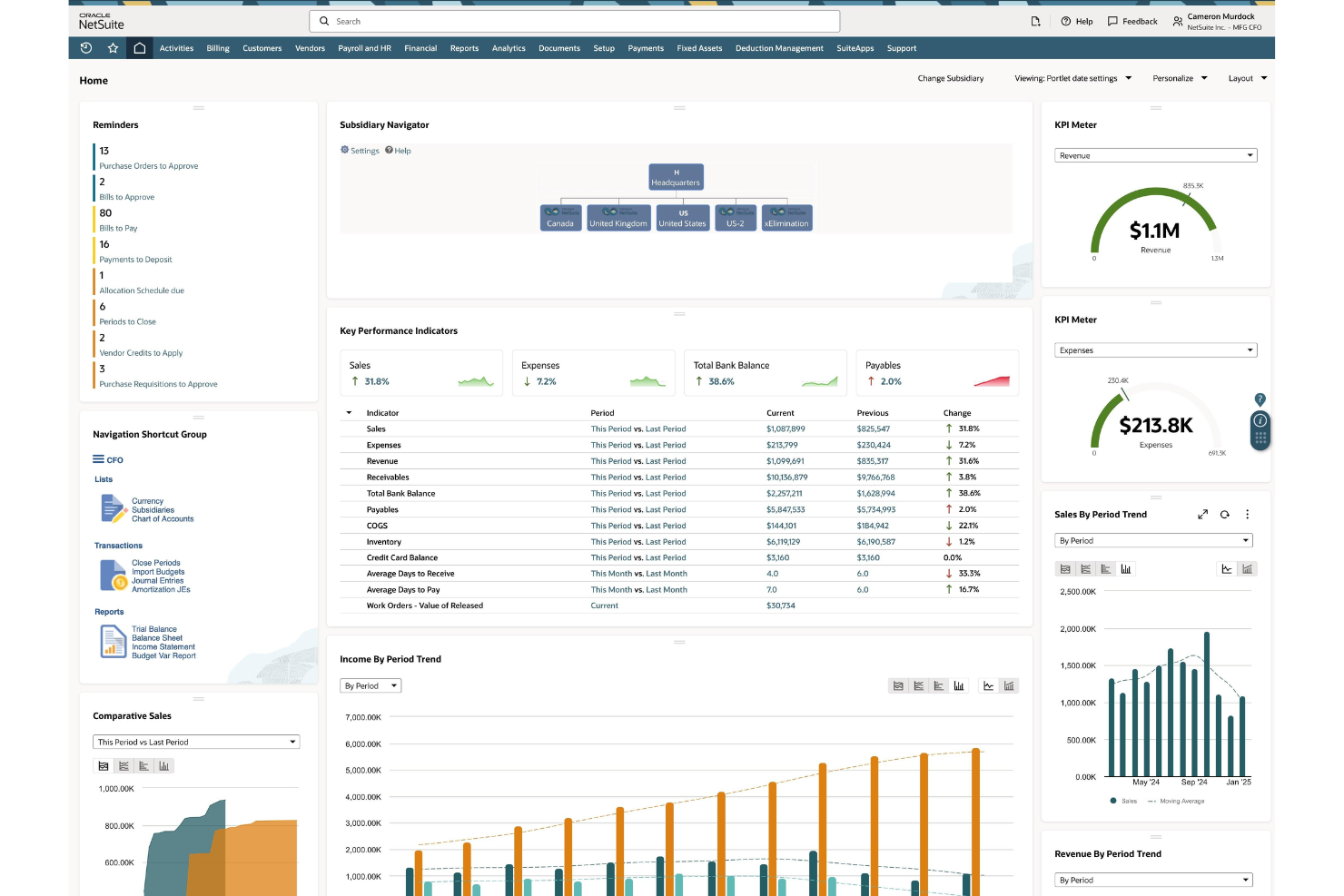Viewport: 1344px width, 896px height.
Task: Open the Layout dropdown
Action: pyautogui.click(x=1247, y=78)
